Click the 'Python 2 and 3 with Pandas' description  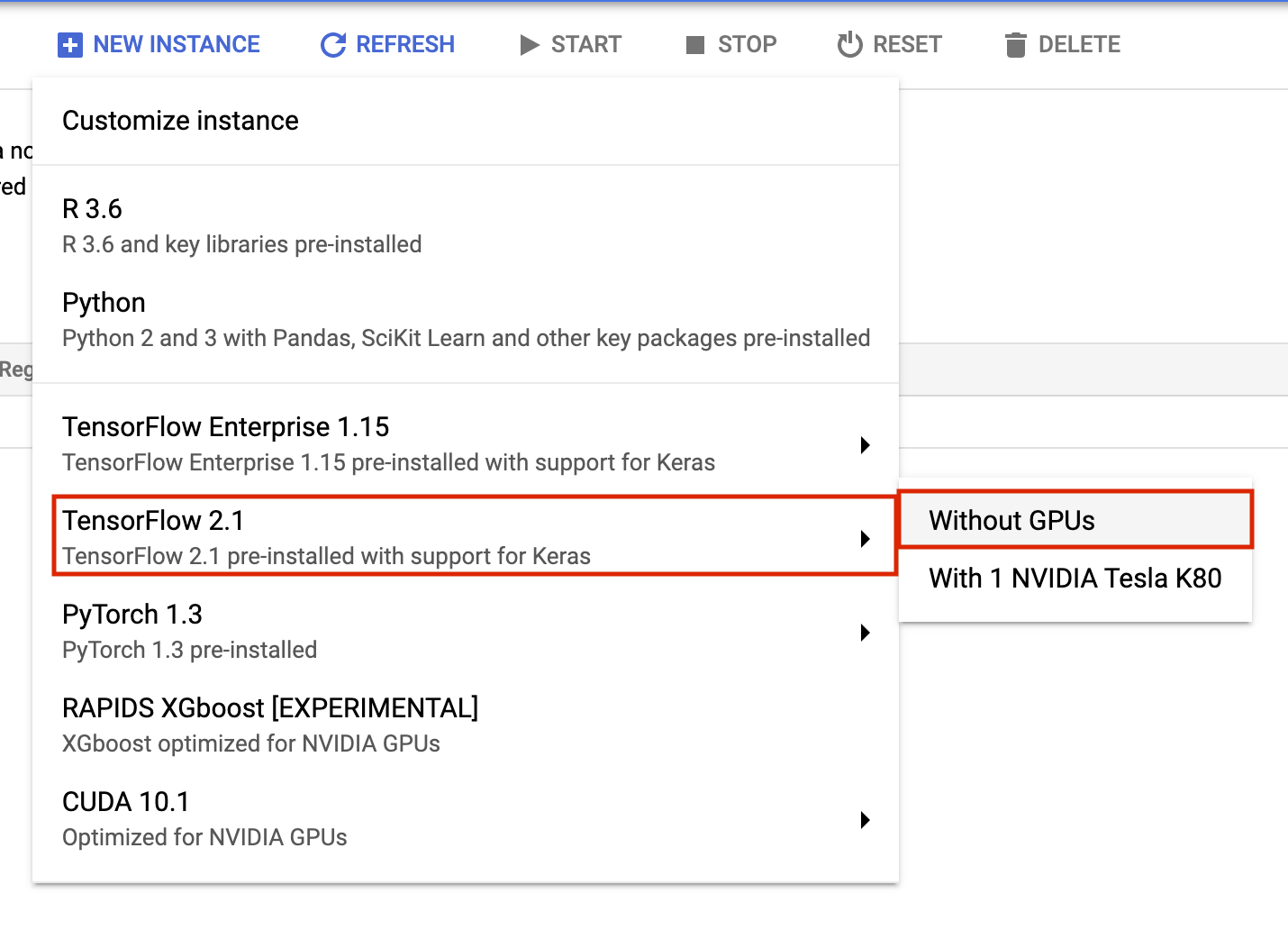coord(467,338)
